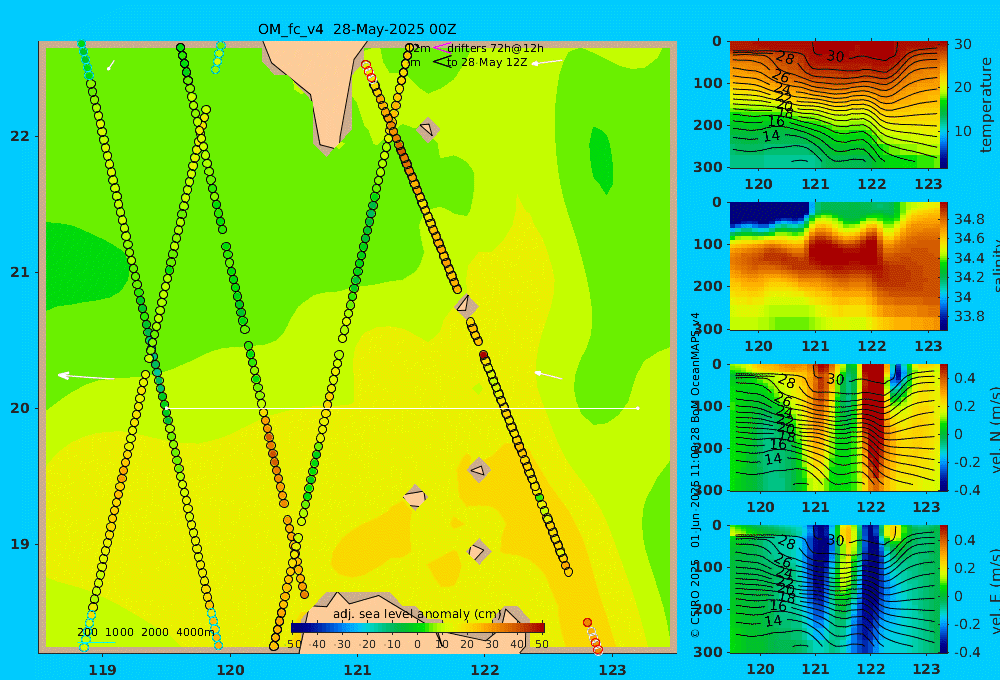Click the diamond triangle marker near 19.5N 122E
The width and height of the screenshot is (1000, 680).
[x=479, y=470]
